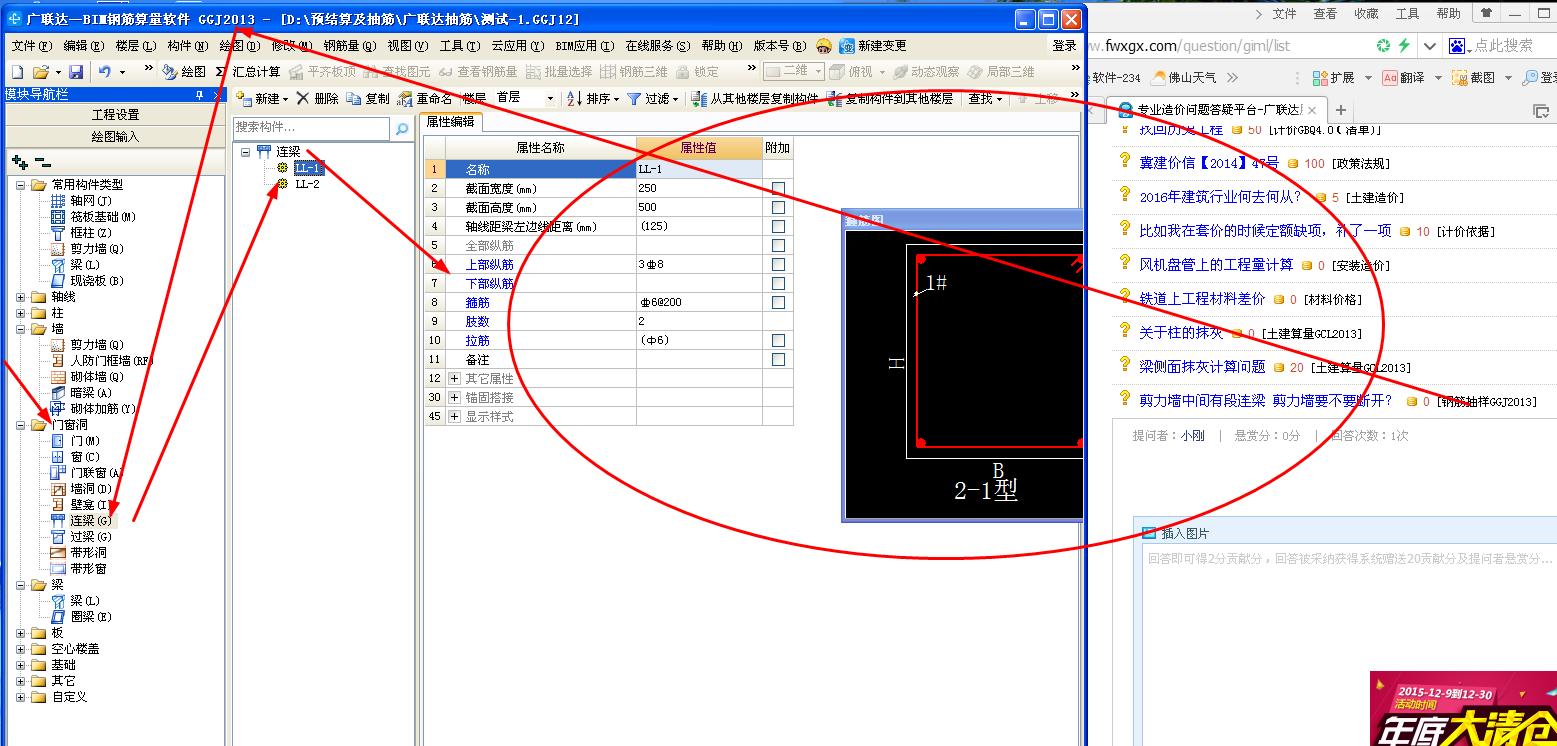Collapse the 常用构件类型 folder

click(x=21, y=185)
